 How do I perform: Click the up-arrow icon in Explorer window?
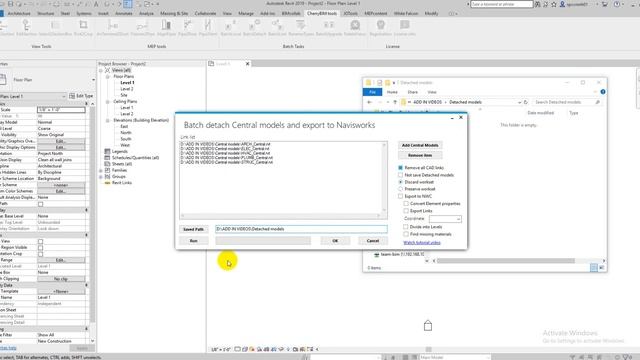(395, 102)
